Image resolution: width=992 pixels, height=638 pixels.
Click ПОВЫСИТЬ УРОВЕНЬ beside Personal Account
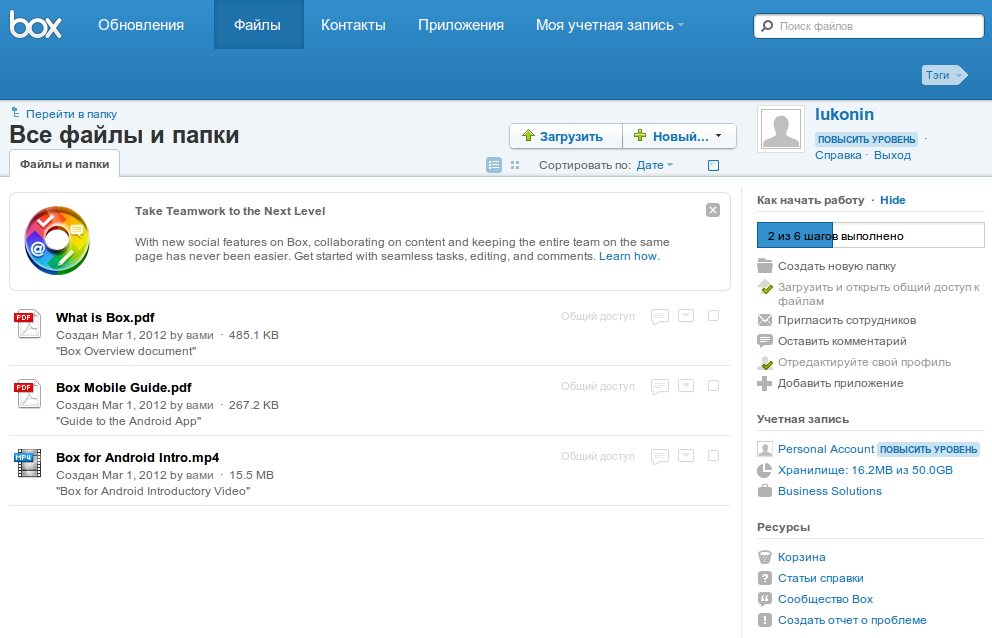point(928,449)
